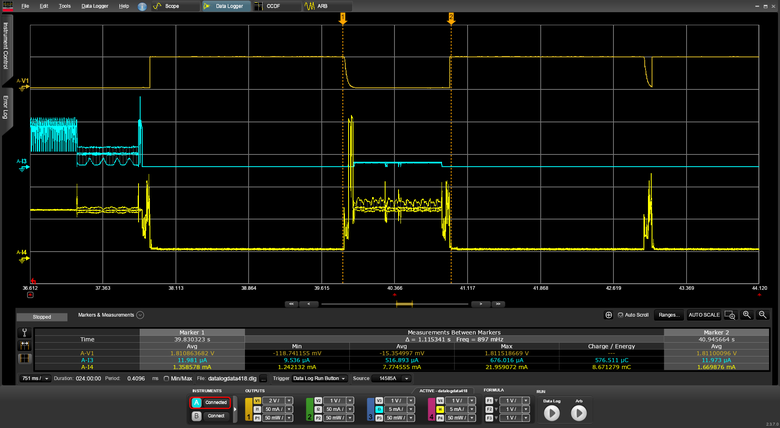Collapse the Markers & Measurements panel
The height and width of the screenshot is (428, 780).
140,315
